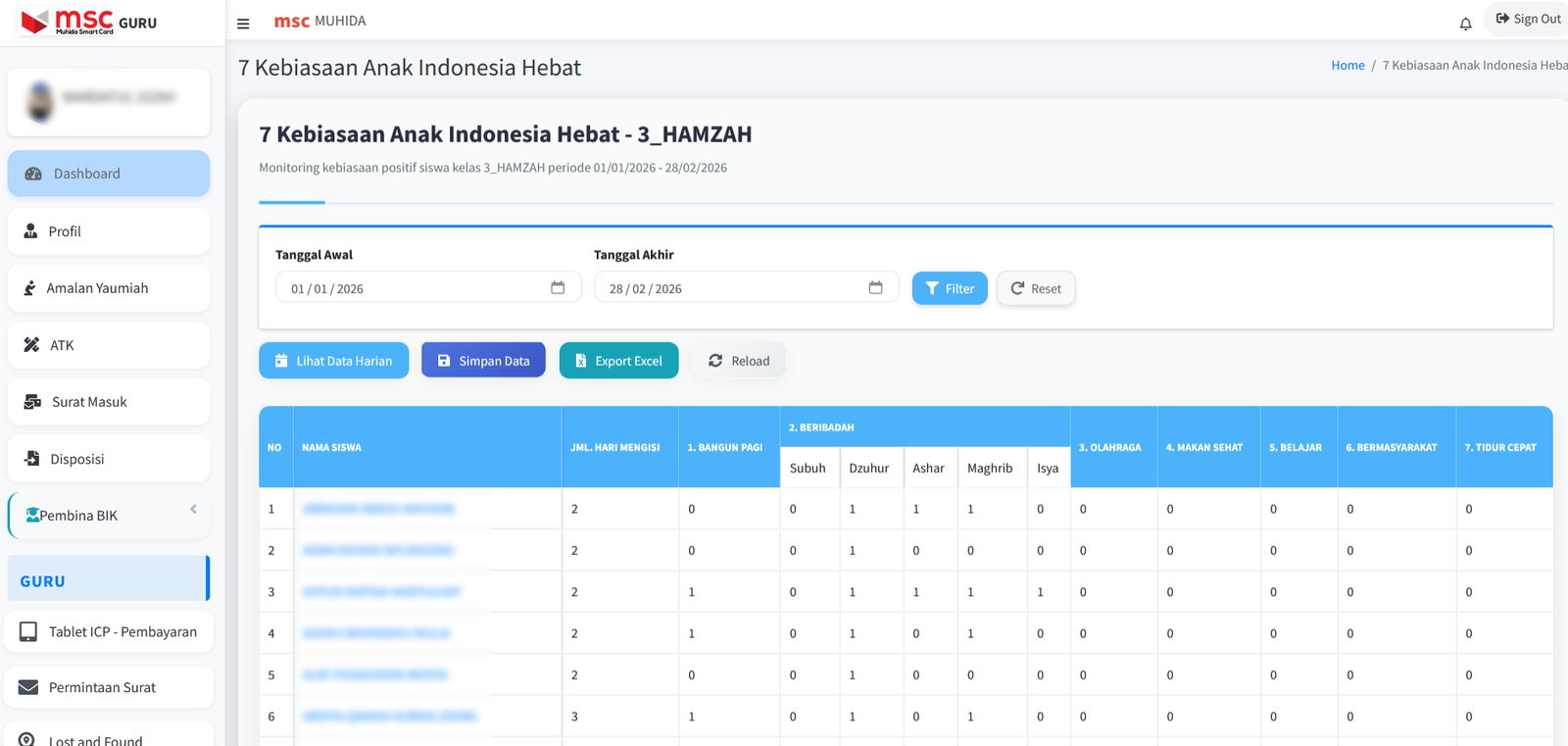Click the ATK pencil-ruler icon
This screenshot has width=1568, height=746.
coord(31,345)
